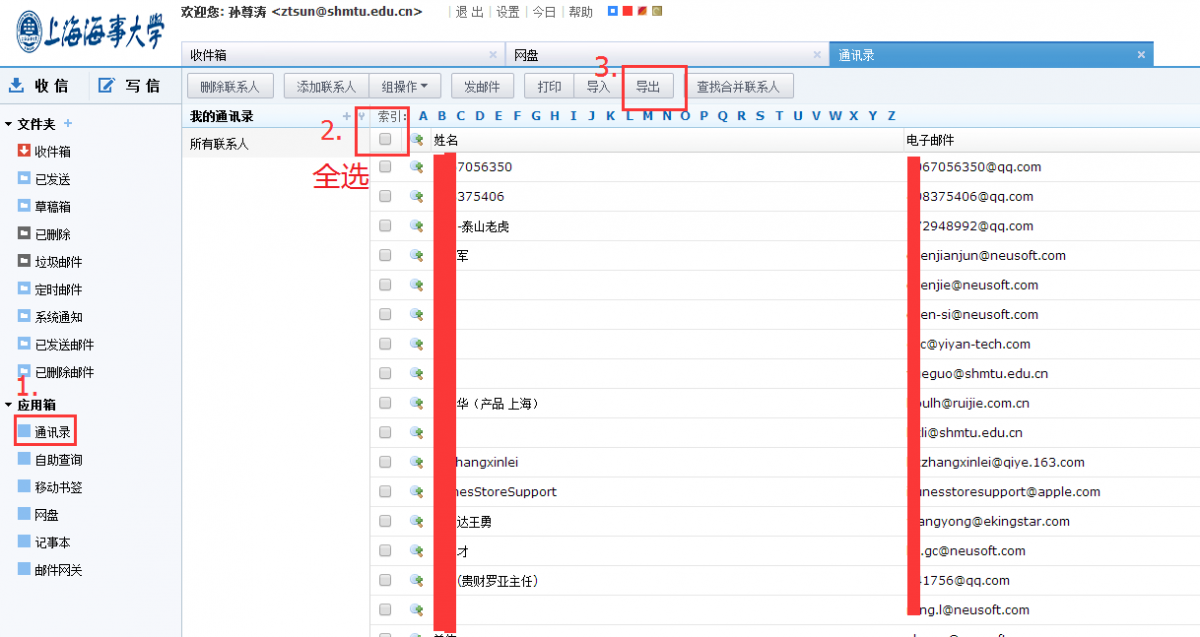The height and width of the screenshot is (637, 1200).
Task: Open the 垃圾邮件 spam folder icon
Action: coord(24,262)
